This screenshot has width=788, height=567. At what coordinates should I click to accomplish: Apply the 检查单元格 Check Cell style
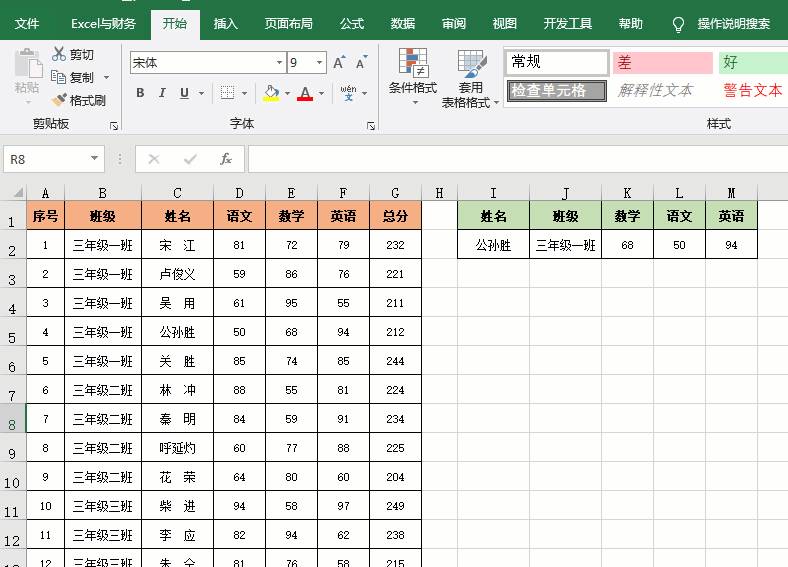pos(556,90)
